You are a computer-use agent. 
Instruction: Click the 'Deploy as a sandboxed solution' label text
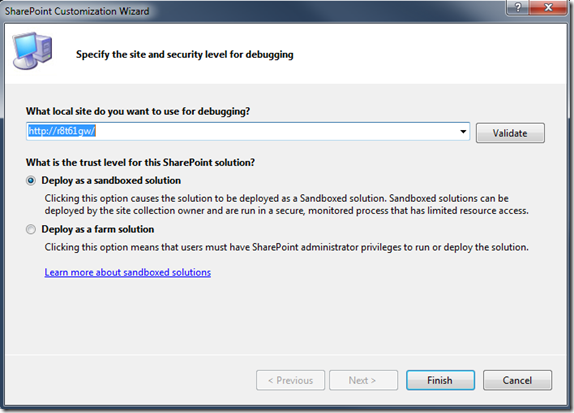(111, 181)
